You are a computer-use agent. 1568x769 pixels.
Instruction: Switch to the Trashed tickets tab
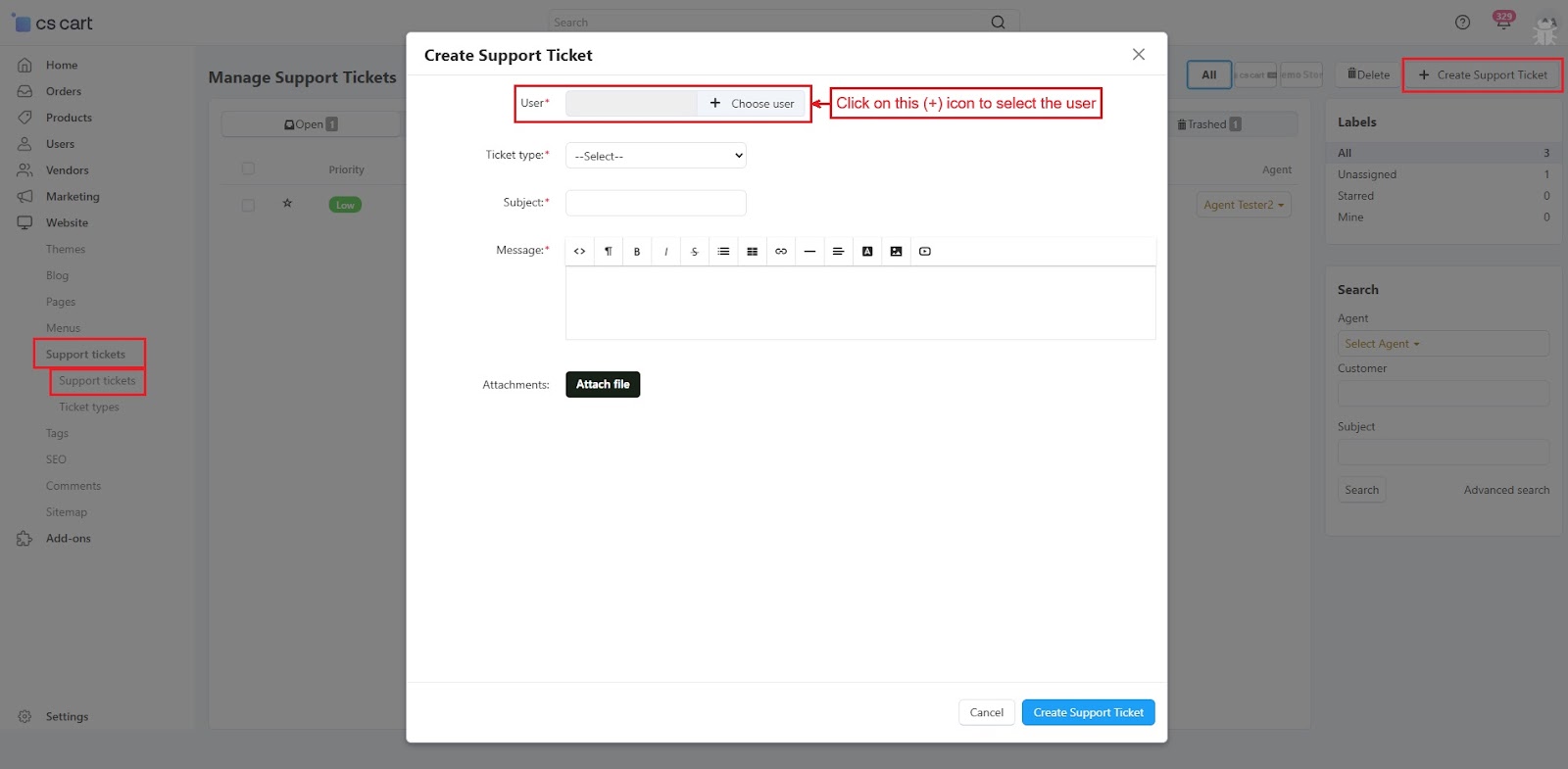[x=1209, y=124]
